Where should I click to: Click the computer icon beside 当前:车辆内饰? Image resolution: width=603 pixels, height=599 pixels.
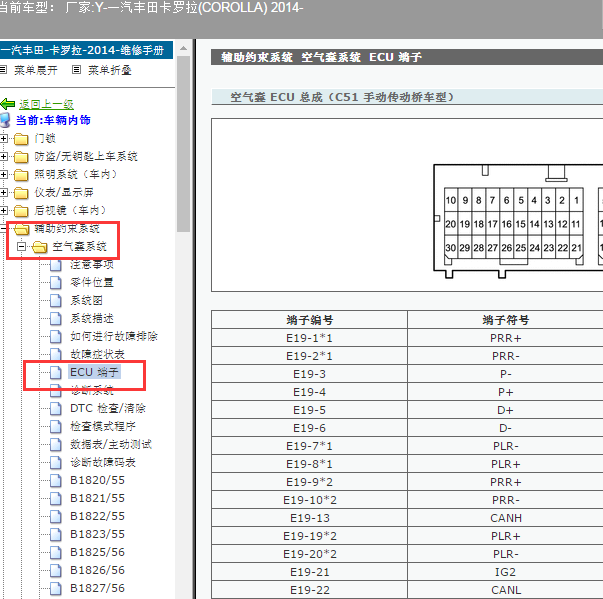tap(5, 120)
